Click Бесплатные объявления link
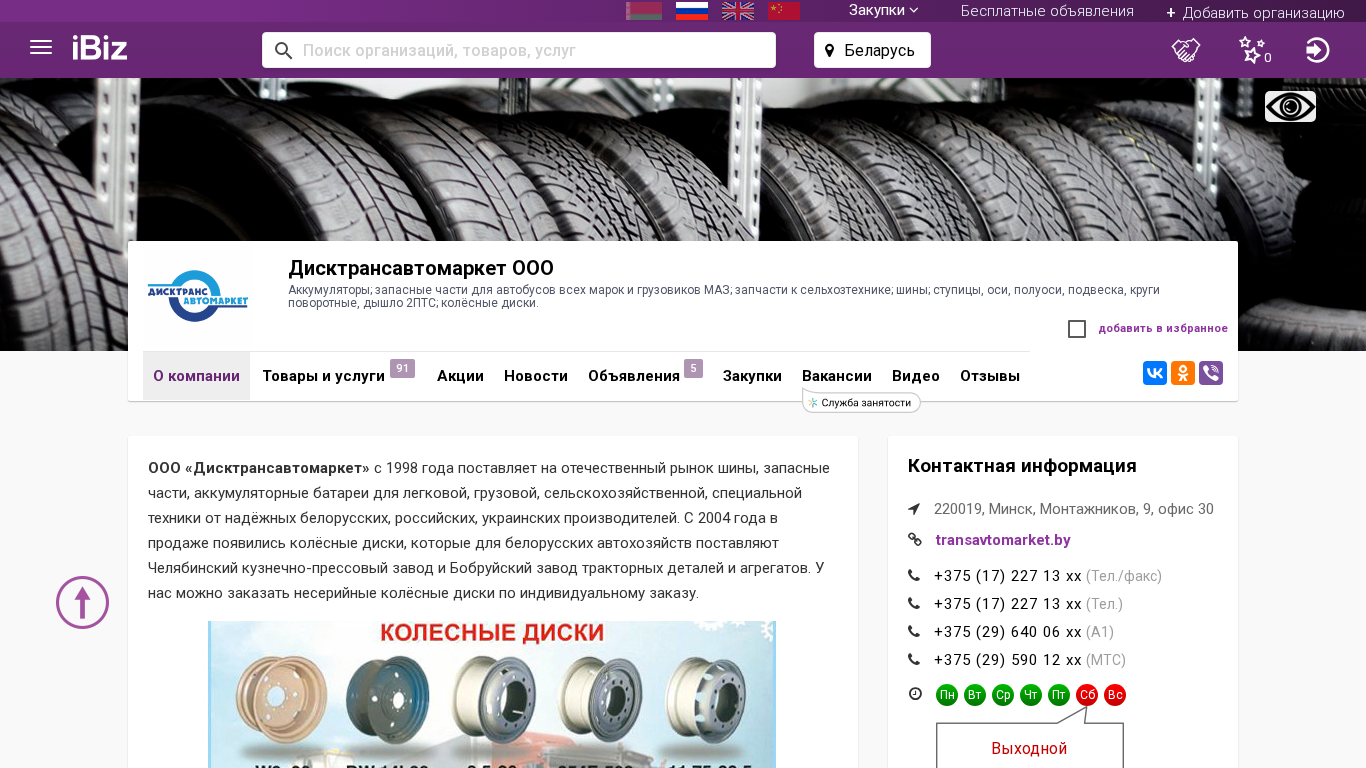 tap(1047, 11)
